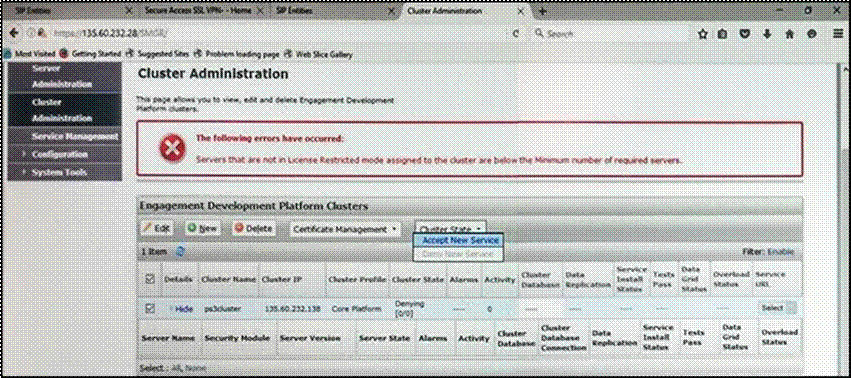The image size is (851, 378).
Task: Click the Server State column header
Action: (384, 338)
